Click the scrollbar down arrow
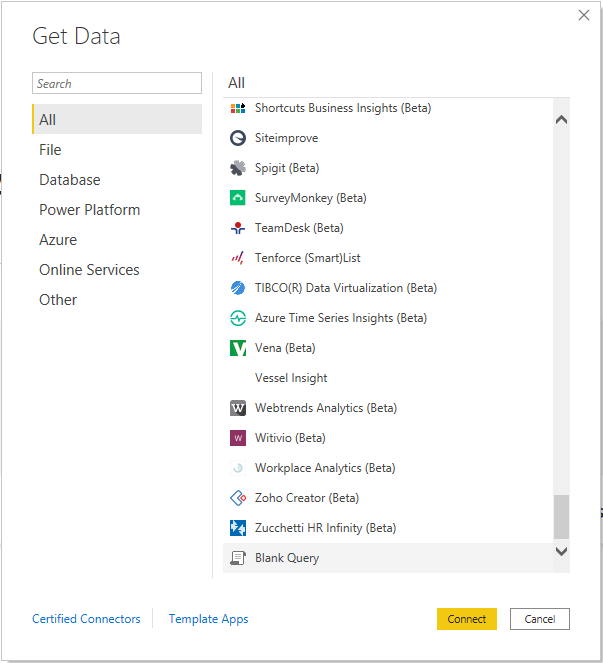603x663 pixels. [561, 551]
